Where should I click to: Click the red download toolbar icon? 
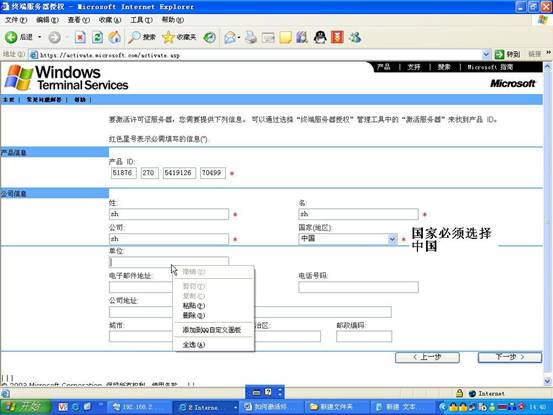(337, 37)
